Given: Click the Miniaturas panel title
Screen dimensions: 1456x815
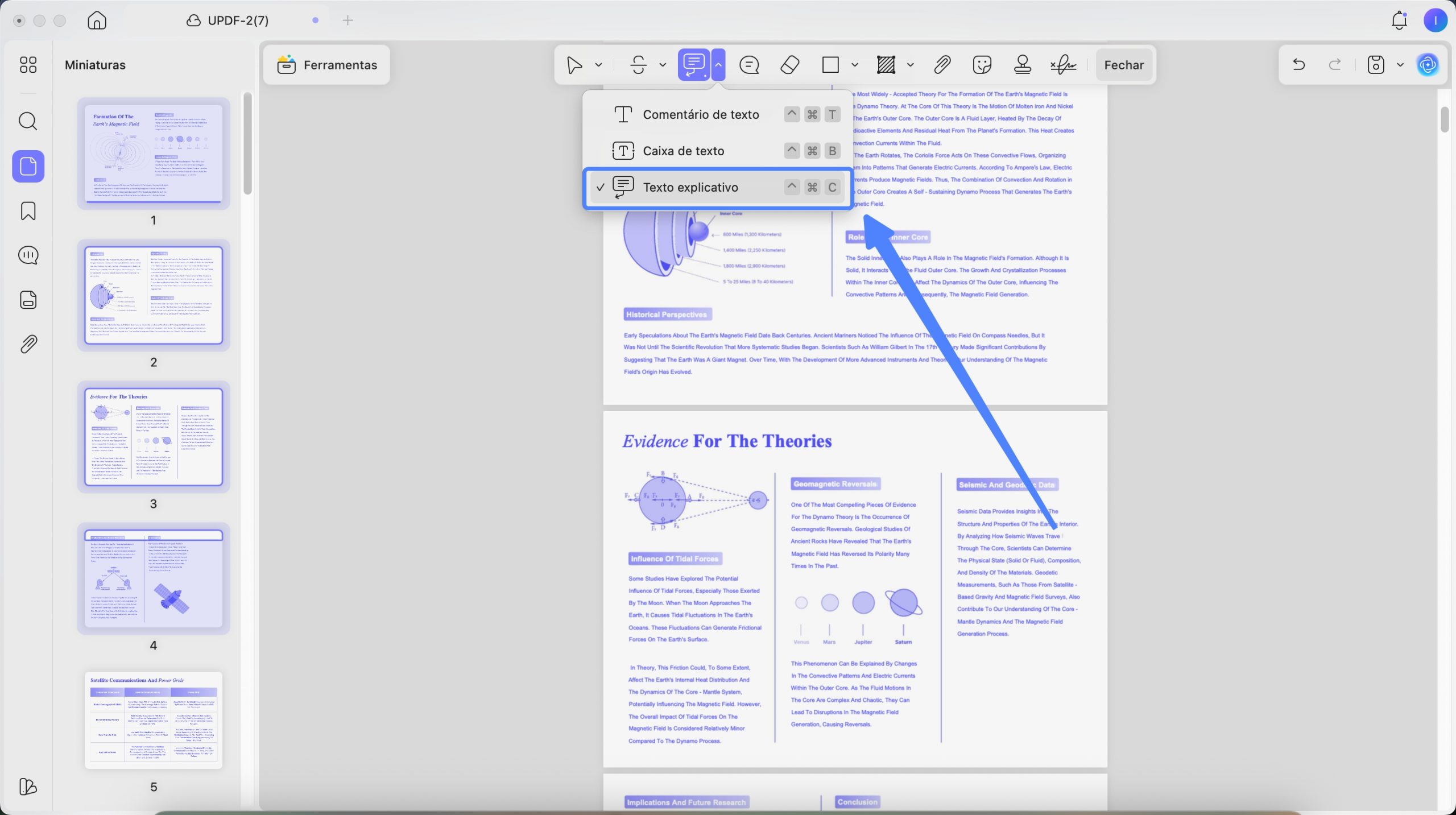Looking at the screenshot, I should (x=95, y=65).
